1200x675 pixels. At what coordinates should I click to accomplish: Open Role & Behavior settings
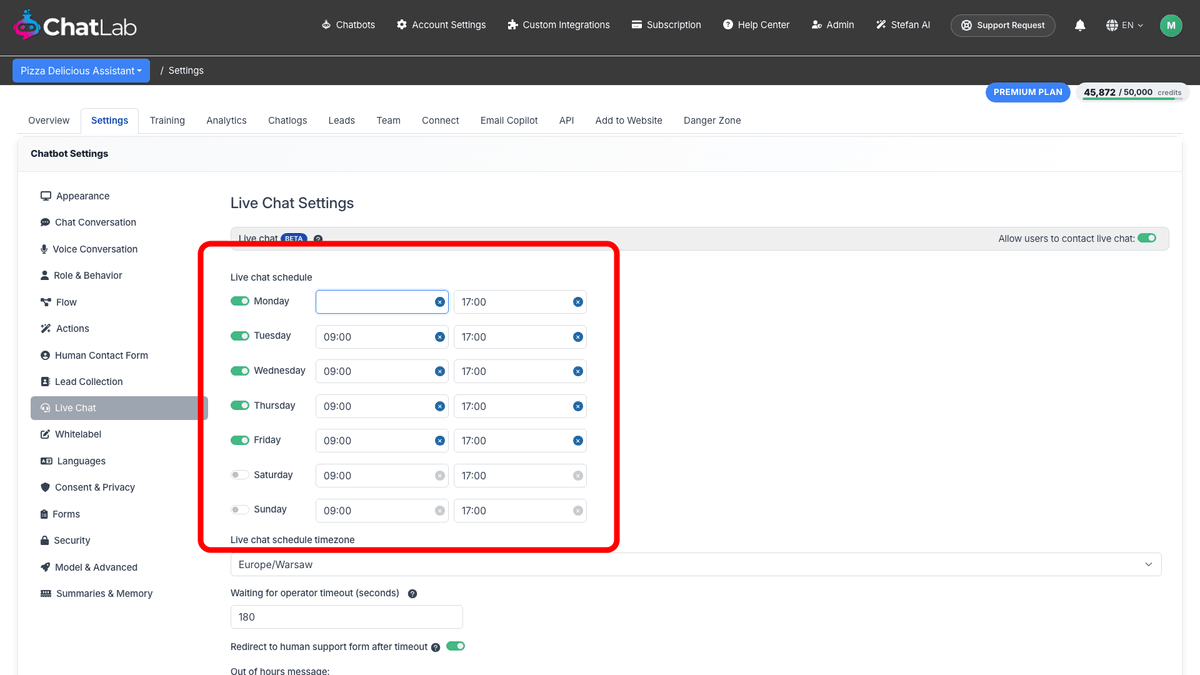click(81, 275)
